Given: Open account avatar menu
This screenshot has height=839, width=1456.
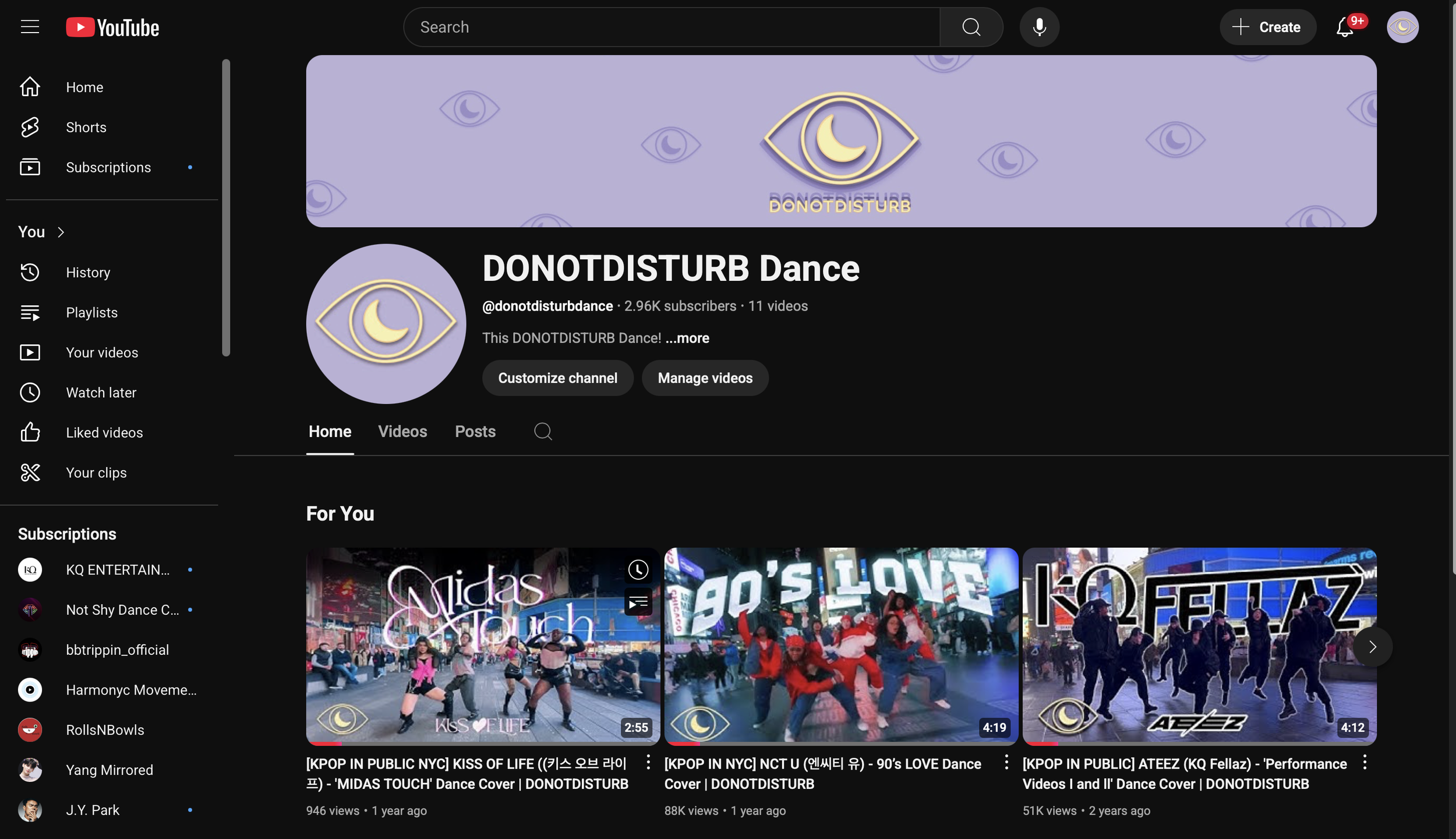Looking at the screenshot, I should pos(1402,27).
